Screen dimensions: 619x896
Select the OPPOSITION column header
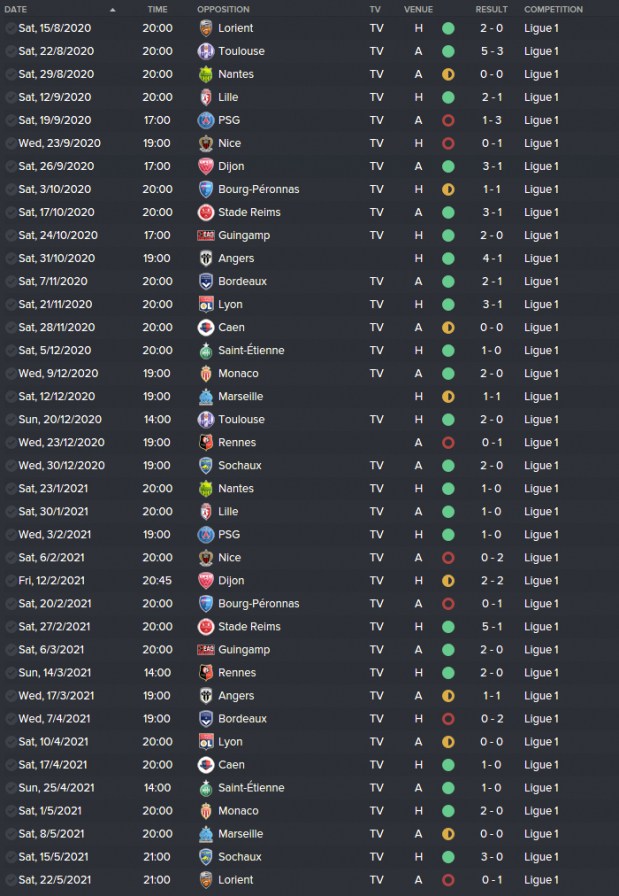pyautogui.click(x=220, y=9)
